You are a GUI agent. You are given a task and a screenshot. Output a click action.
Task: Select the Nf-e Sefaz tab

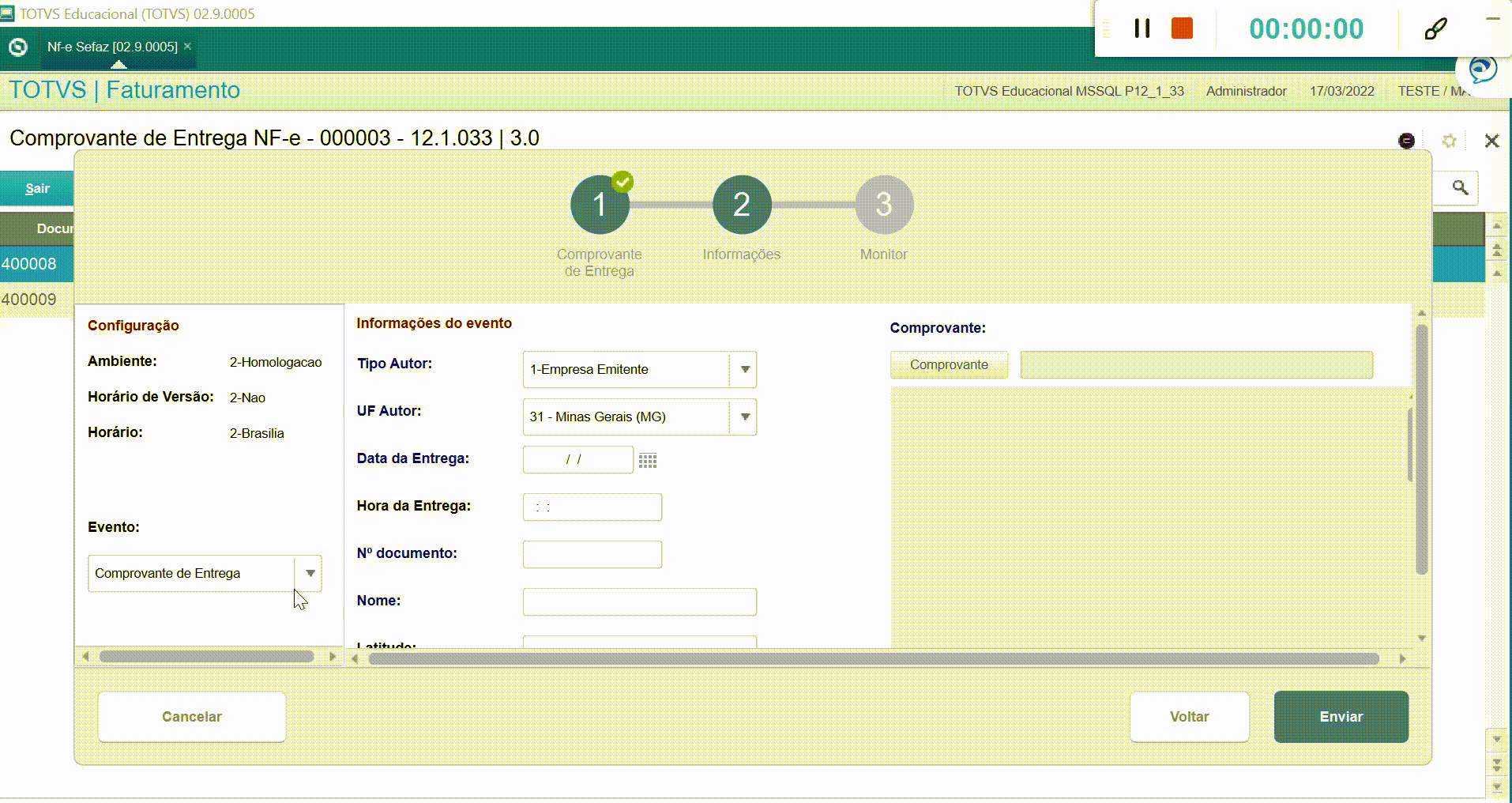pos(112,47)
